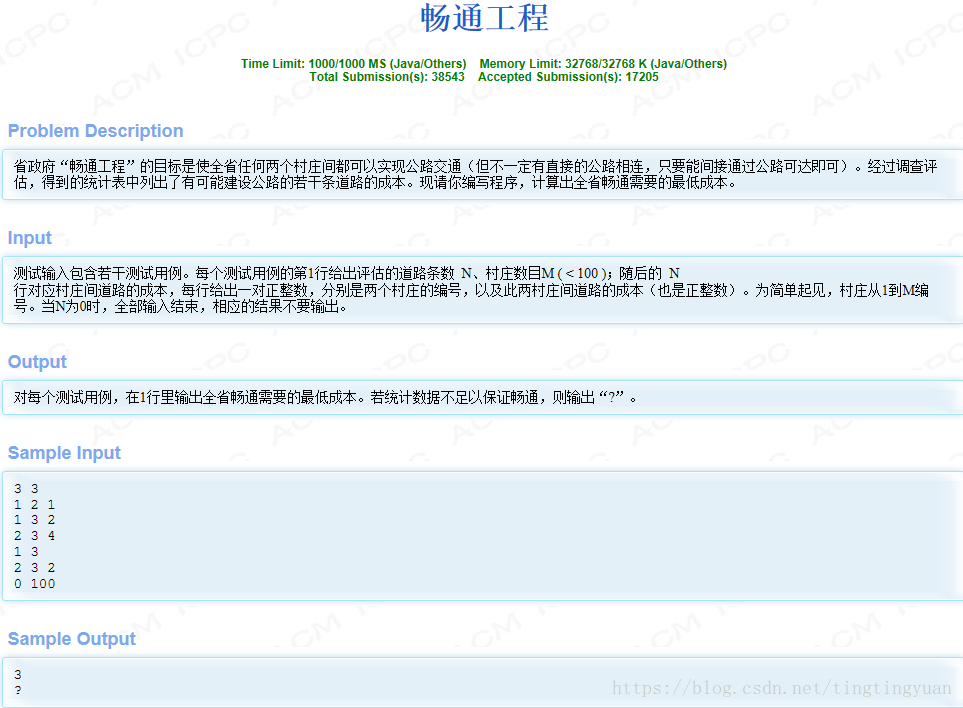The image size is (963, 708).
Task: Click sample input line '1 3 2'
Action: click(34, 519)
